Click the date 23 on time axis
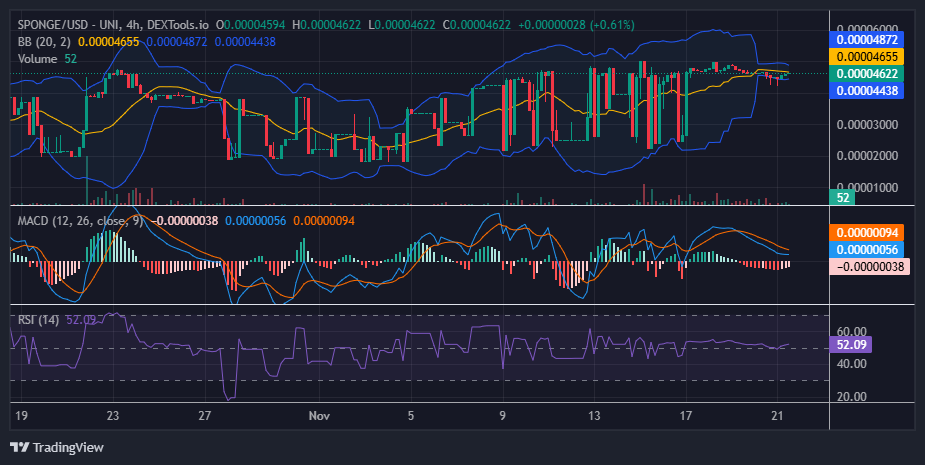Image resolution: width=925 pixels, height=465 pixels. tap(113, 415)
